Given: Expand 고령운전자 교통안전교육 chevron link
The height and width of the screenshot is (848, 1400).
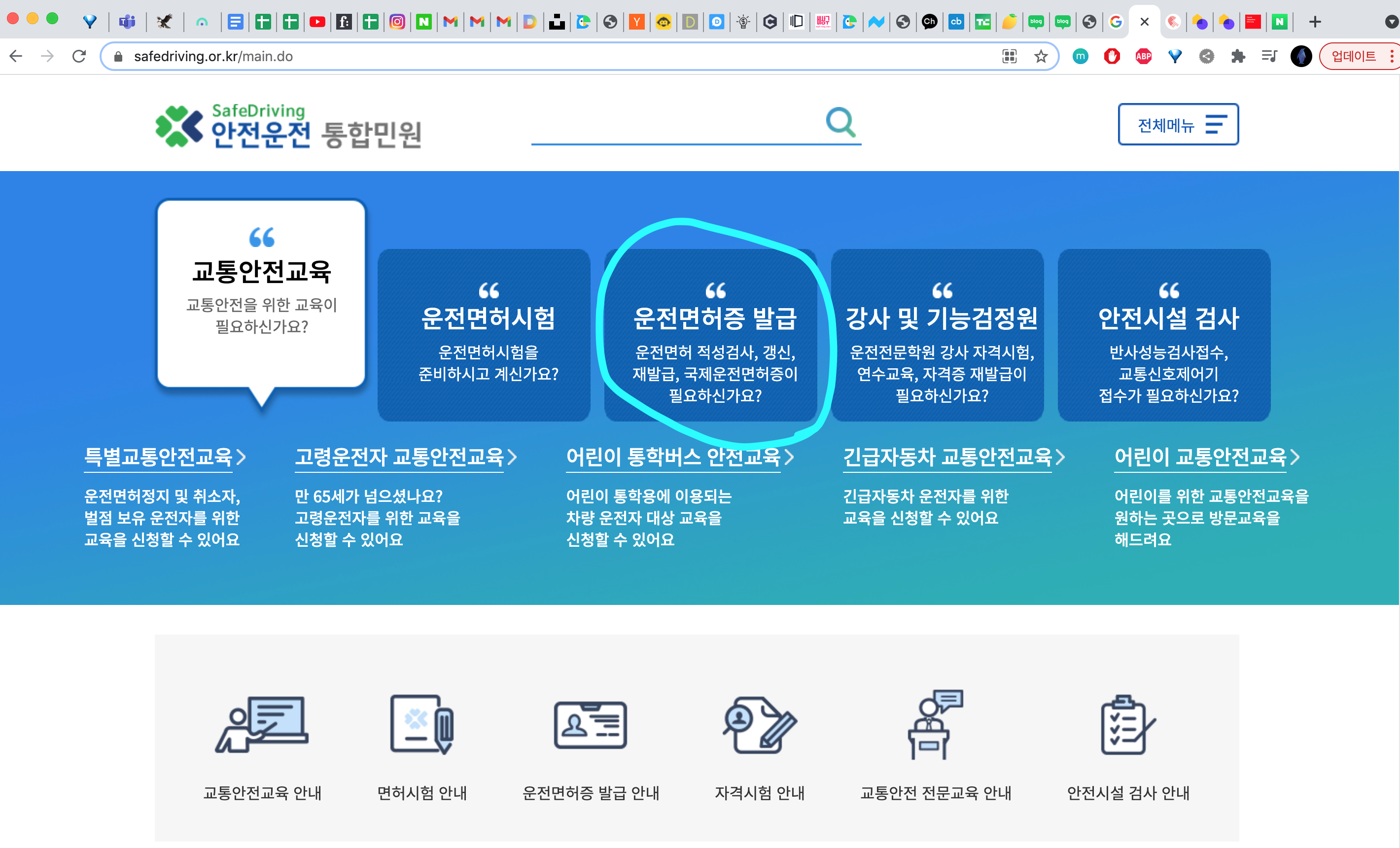Looking at the screenshot, I should (512, 457).
